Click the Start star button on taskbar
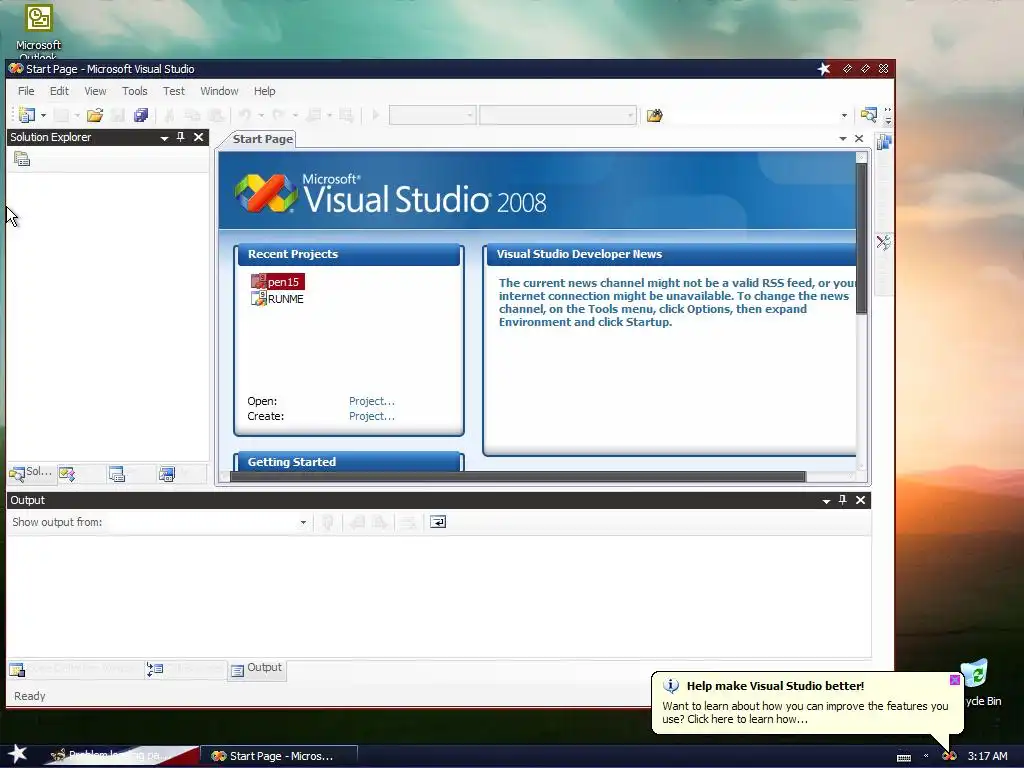Image resolution: width=1024 pixels, height=768 pixels. [18, 754]
